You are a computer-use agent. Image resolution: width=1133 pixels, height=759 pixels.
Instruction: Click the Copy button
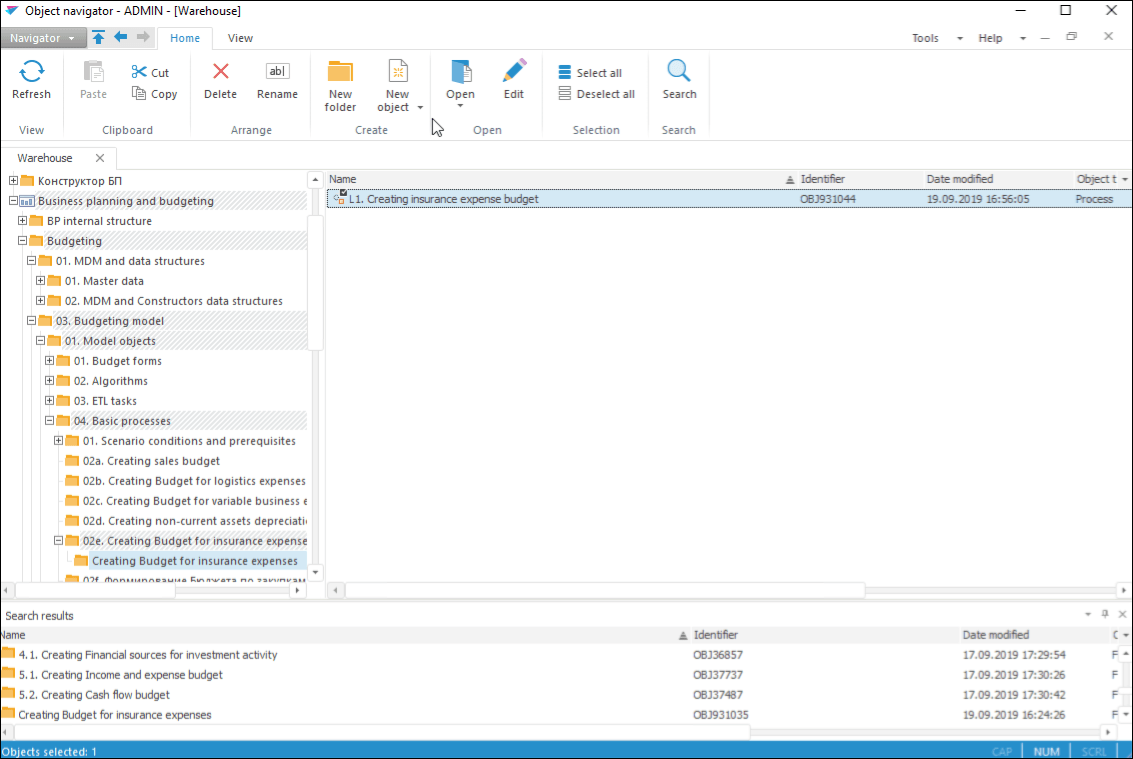[x=154, y=94]
